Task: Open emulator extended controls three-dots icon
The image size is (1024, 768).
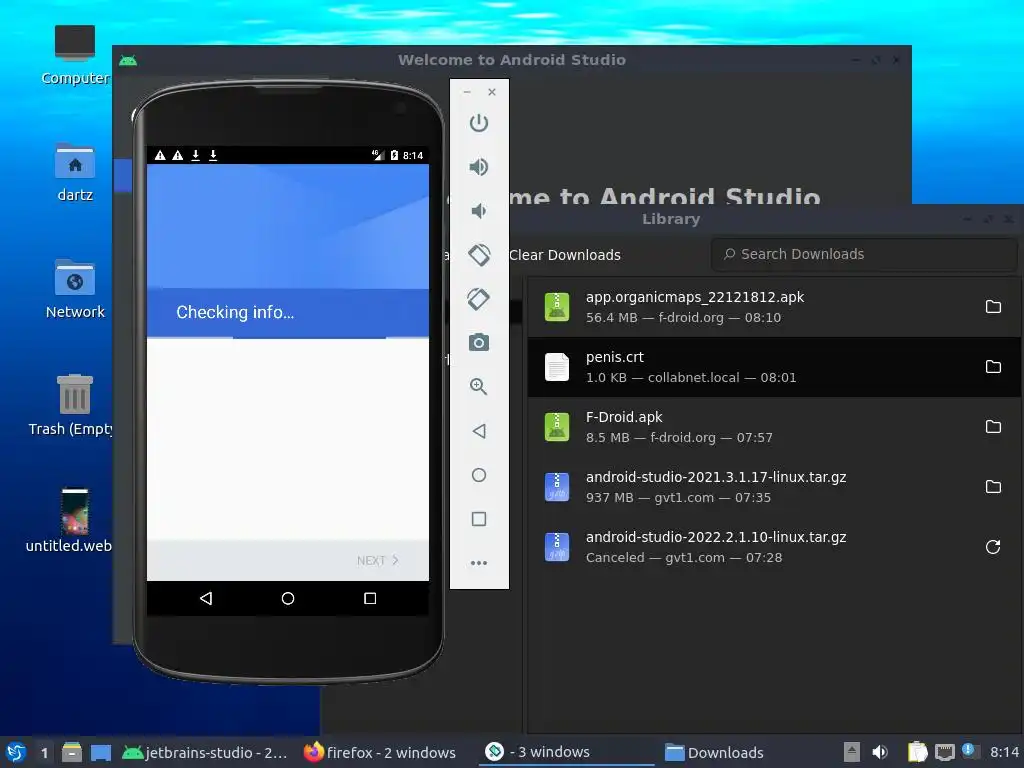Action: (479, 563)
